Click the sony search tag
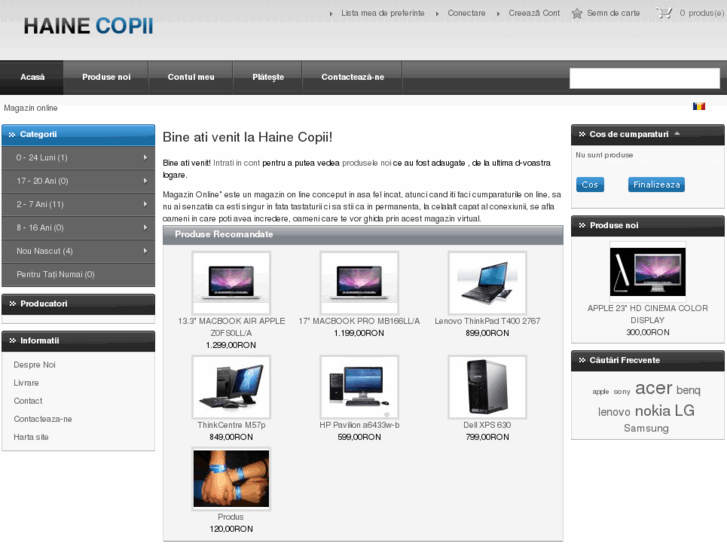 coord(622,392)
